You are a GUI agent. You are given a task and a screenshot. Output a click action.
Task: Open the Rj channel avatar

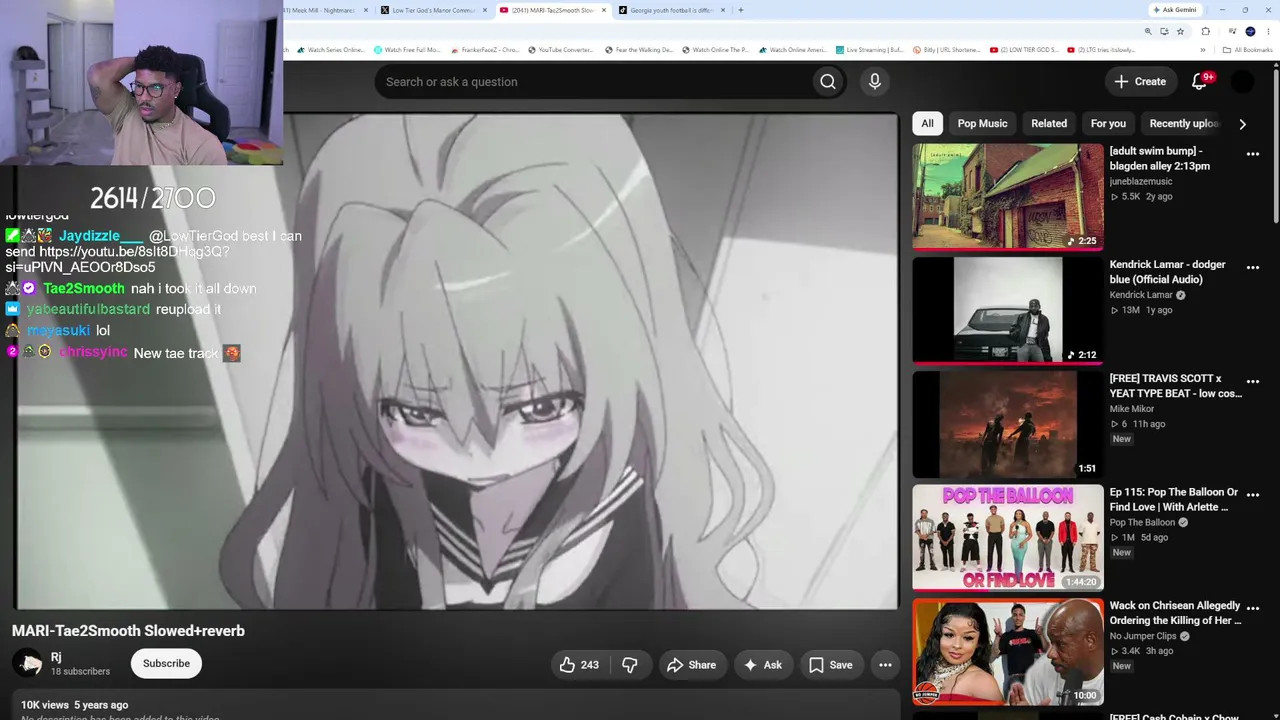coord(27,663)
